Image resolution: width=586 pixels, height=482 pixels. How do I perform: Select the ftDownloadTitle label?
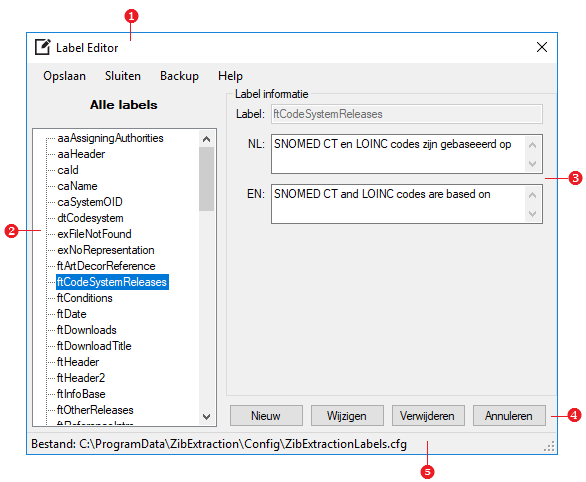pyautogui.click(x=94, y=346)
